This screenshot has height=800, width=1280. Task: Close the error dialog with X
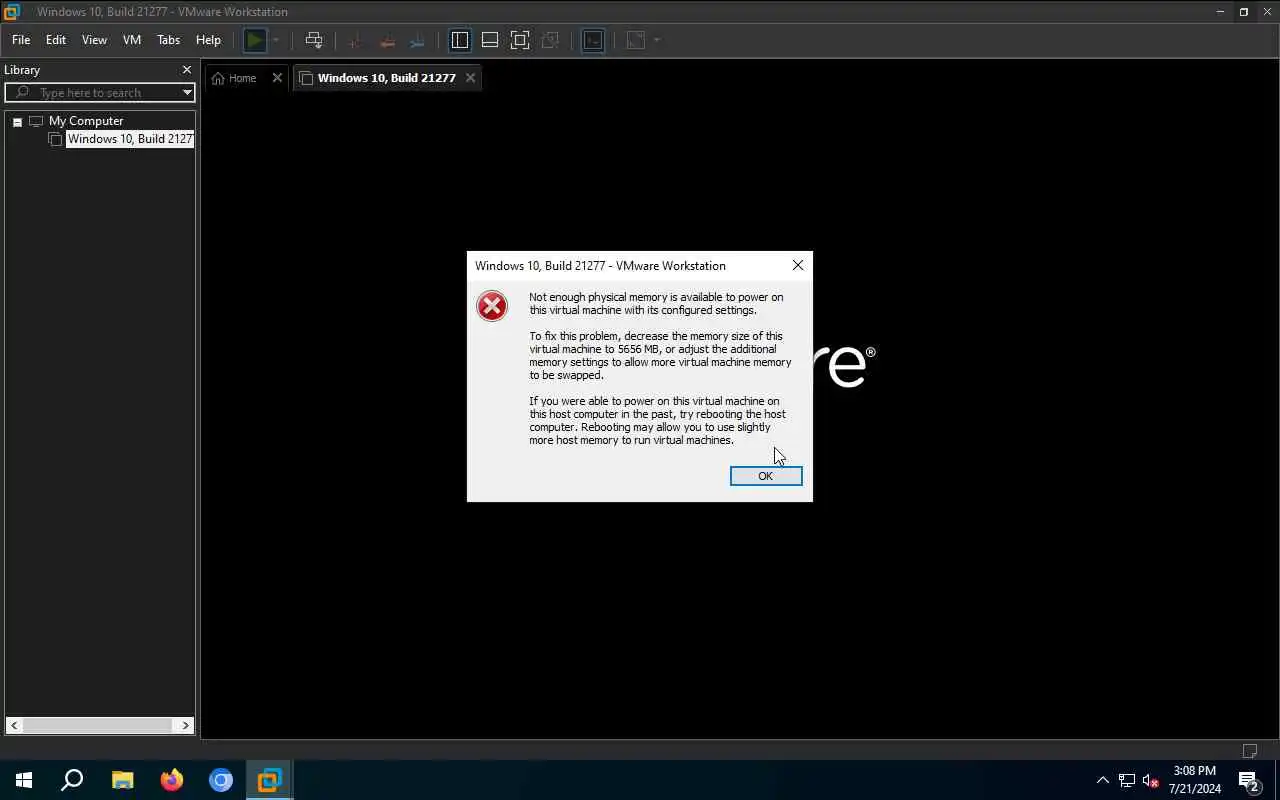point(798,265)
